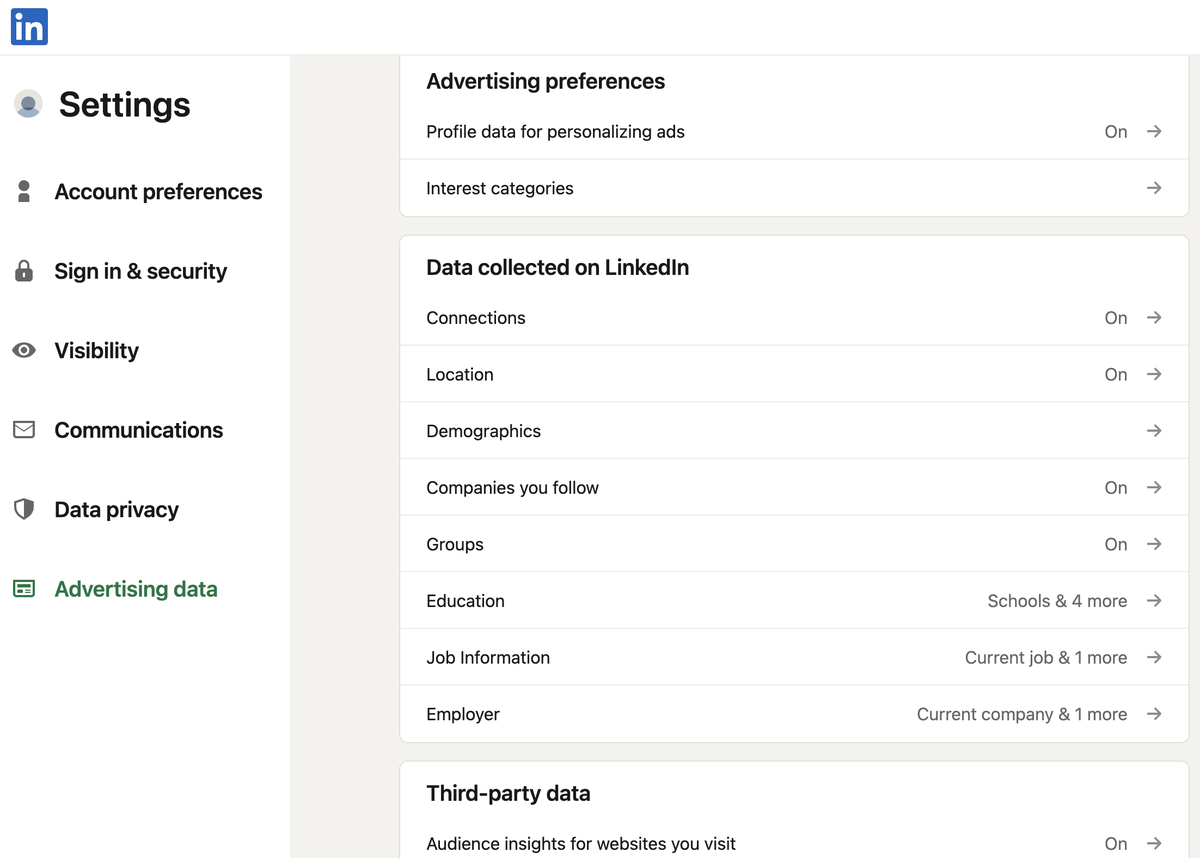1200x858 pixels.
Task: Select the Visibility eye icon
Action: (x=24, y=350)
